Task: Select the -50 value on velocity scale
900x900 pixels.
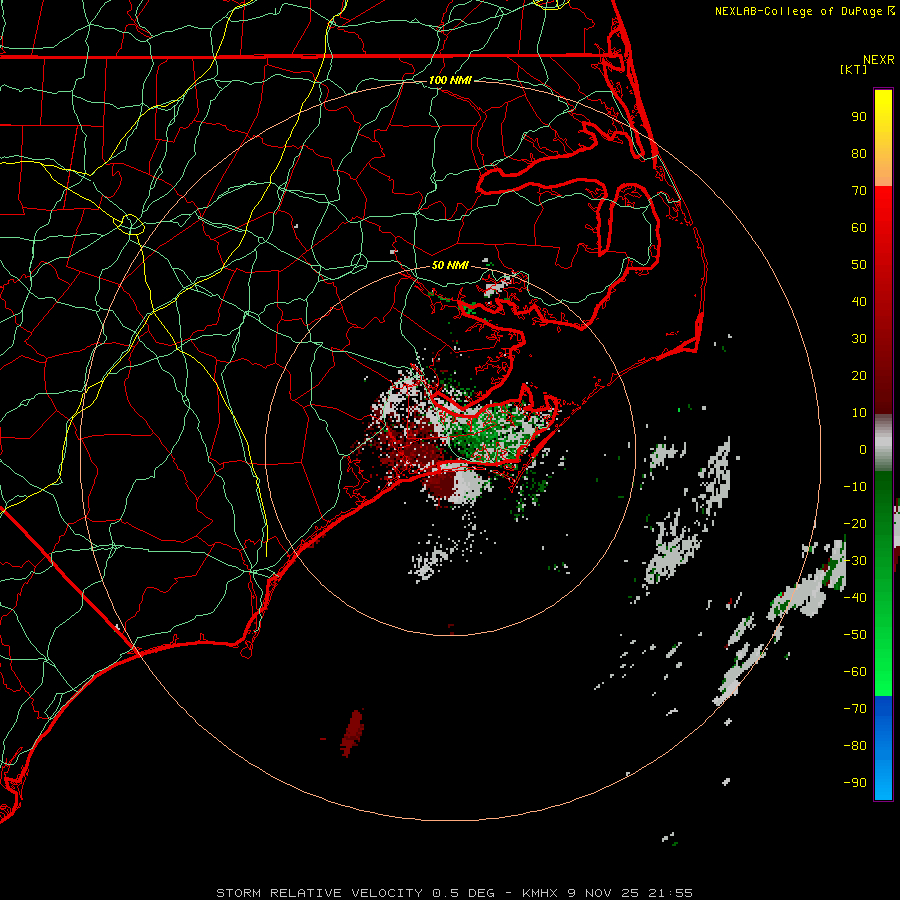Action: [855, 635]
